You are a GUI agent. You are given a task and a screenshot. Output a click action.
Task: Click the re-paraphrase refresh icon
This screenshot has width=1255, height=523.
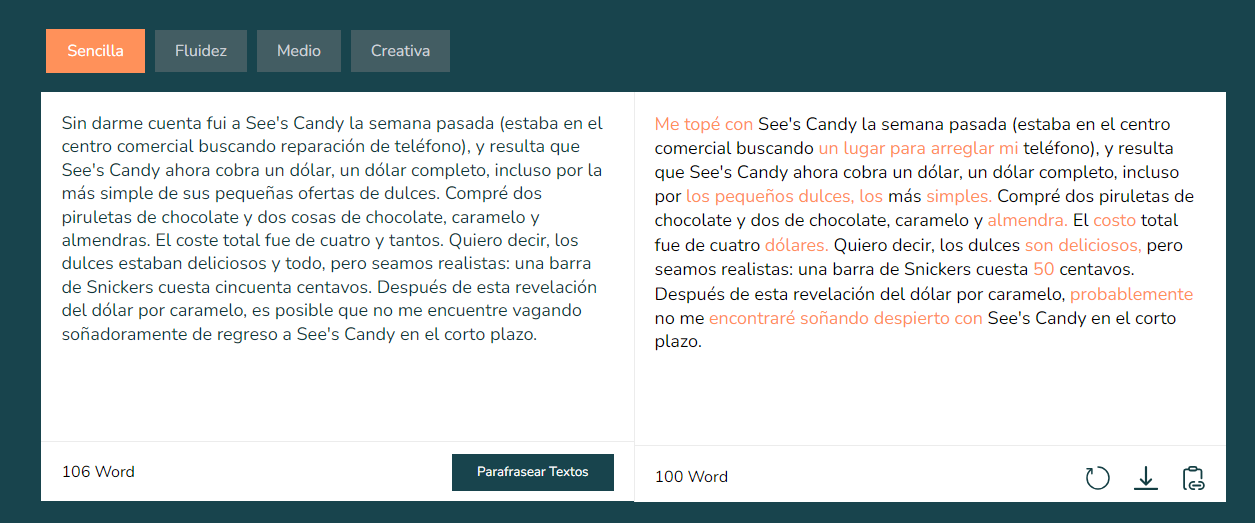(x=1098, y=478)
